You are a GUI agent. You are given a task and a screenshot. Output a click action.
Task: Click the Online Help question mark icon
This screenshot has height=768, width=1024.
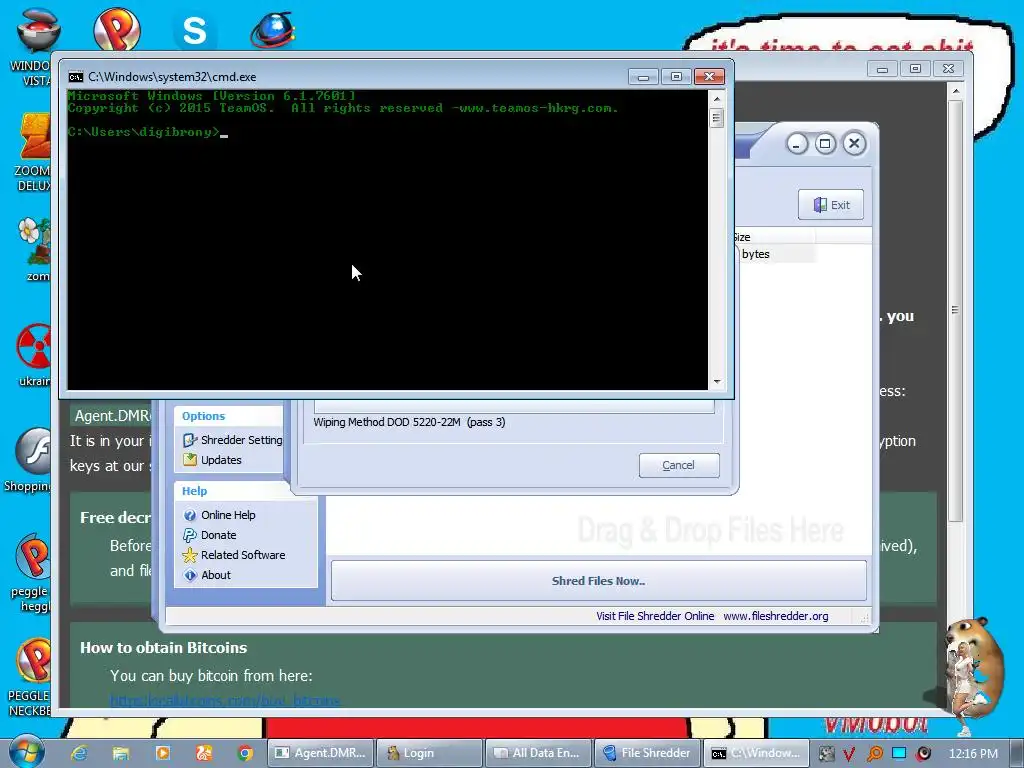pyautogui.click(x=190, y=515)
